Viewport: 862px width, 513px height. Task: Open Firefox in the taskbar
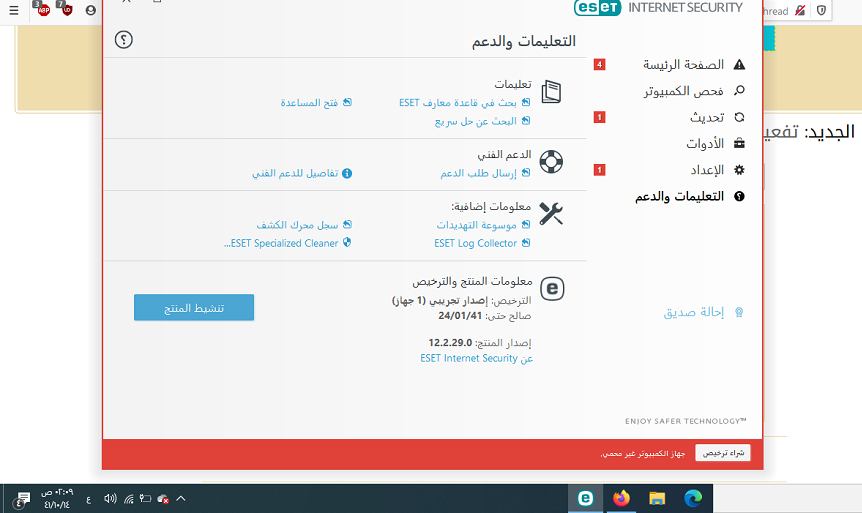click(621, 498)
